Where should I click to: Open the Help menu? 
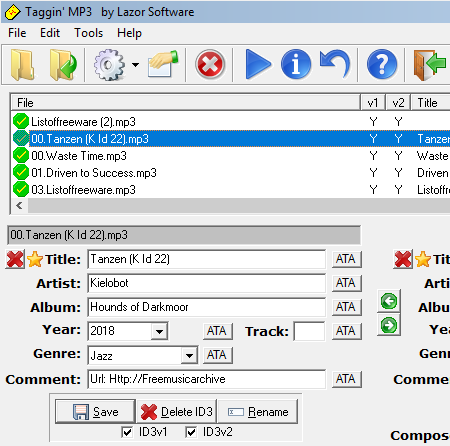coord(129,33)
